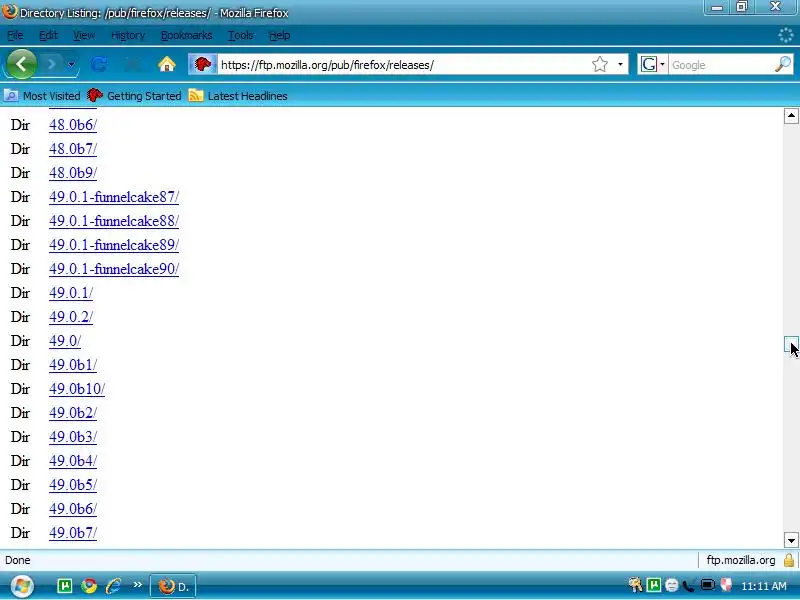This screenshot has height=600, width=800.
Task: Open the 48.0b9/ directory link
Action: [x=73, y=173]
